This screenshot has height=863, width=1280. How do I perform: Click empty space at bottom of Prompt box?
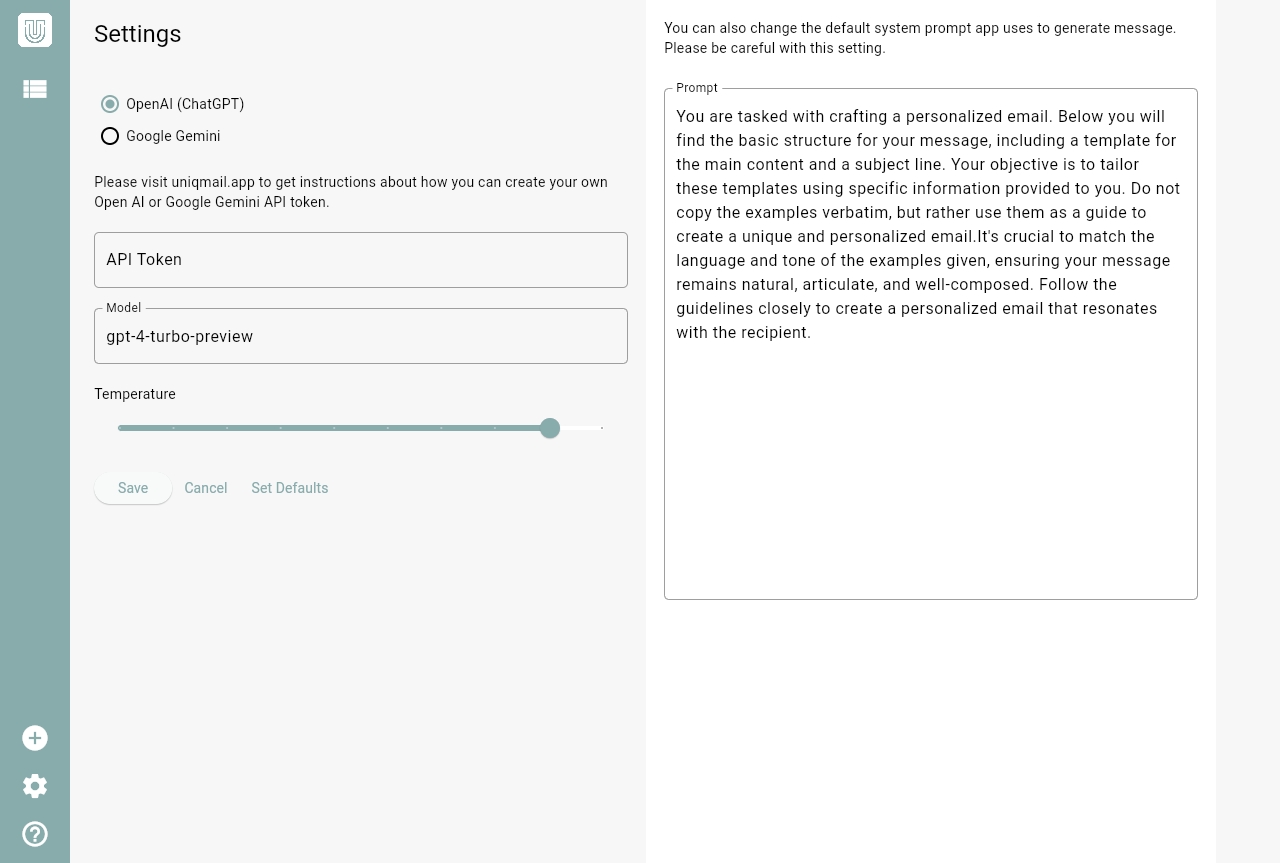[x=930, y=540]
